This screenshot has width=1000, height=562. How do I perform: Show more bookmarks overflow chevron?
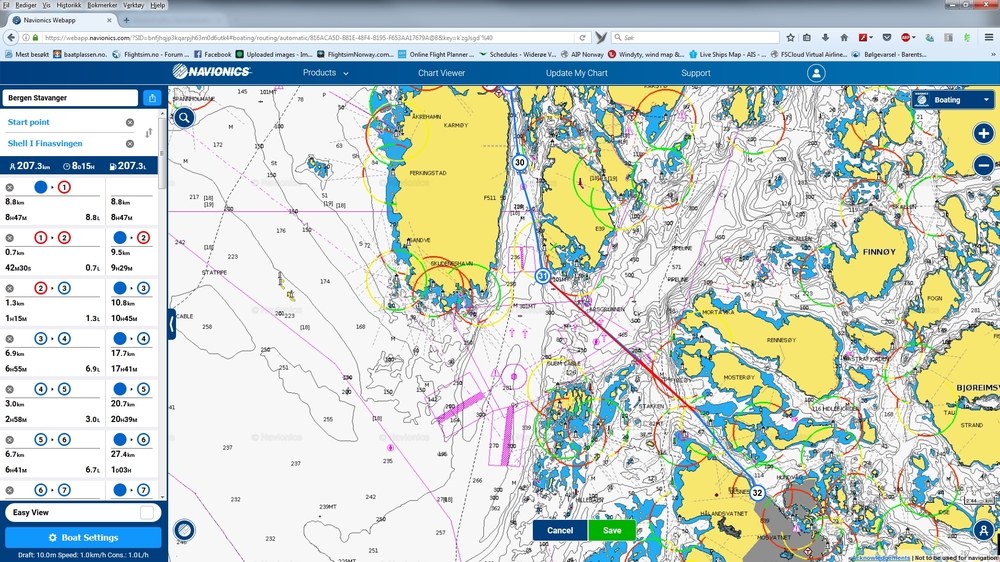995,54
